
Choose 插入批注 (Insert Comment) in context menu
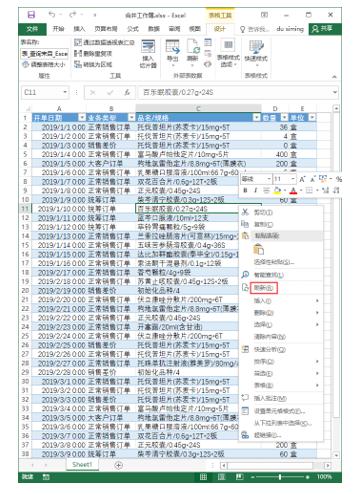pos(281,398)
